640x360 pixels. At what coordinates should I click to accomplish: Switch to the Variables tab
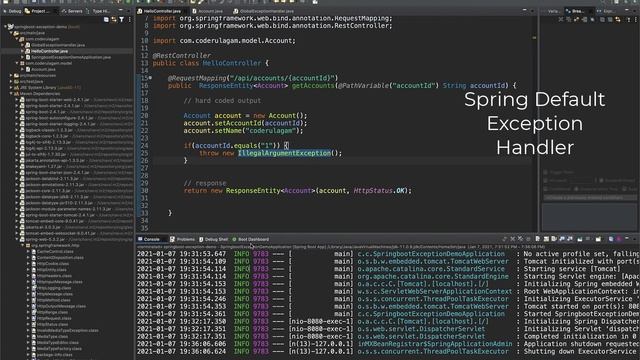tap(552, 11)
